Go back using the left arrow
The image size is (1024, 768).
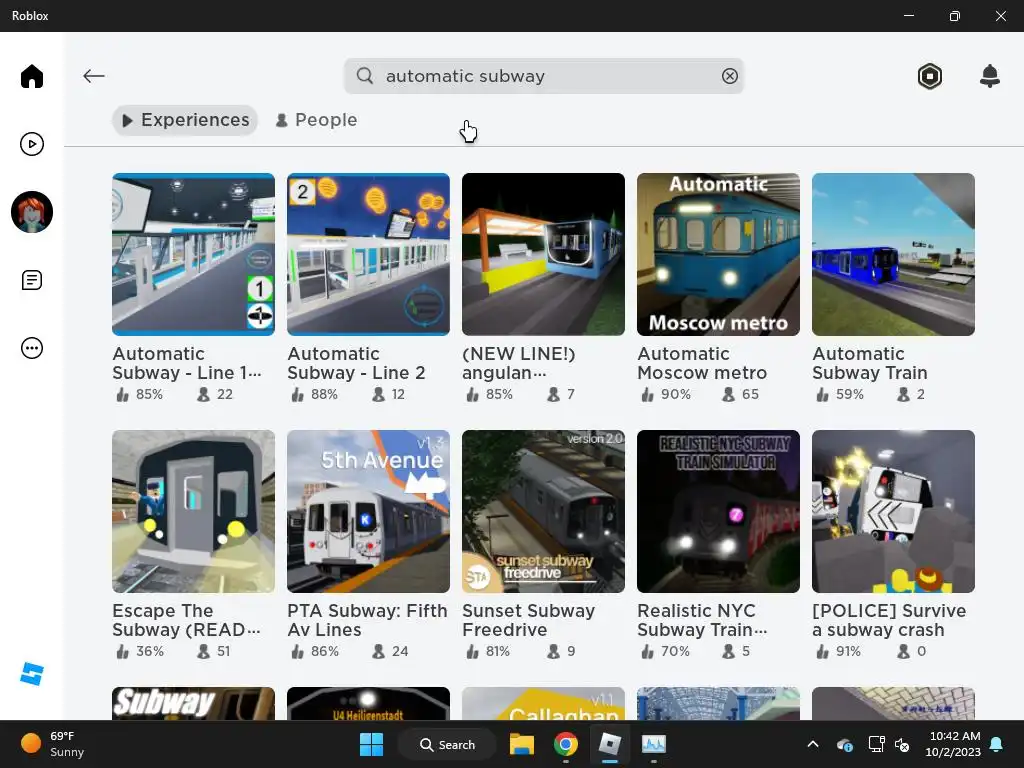93,76
